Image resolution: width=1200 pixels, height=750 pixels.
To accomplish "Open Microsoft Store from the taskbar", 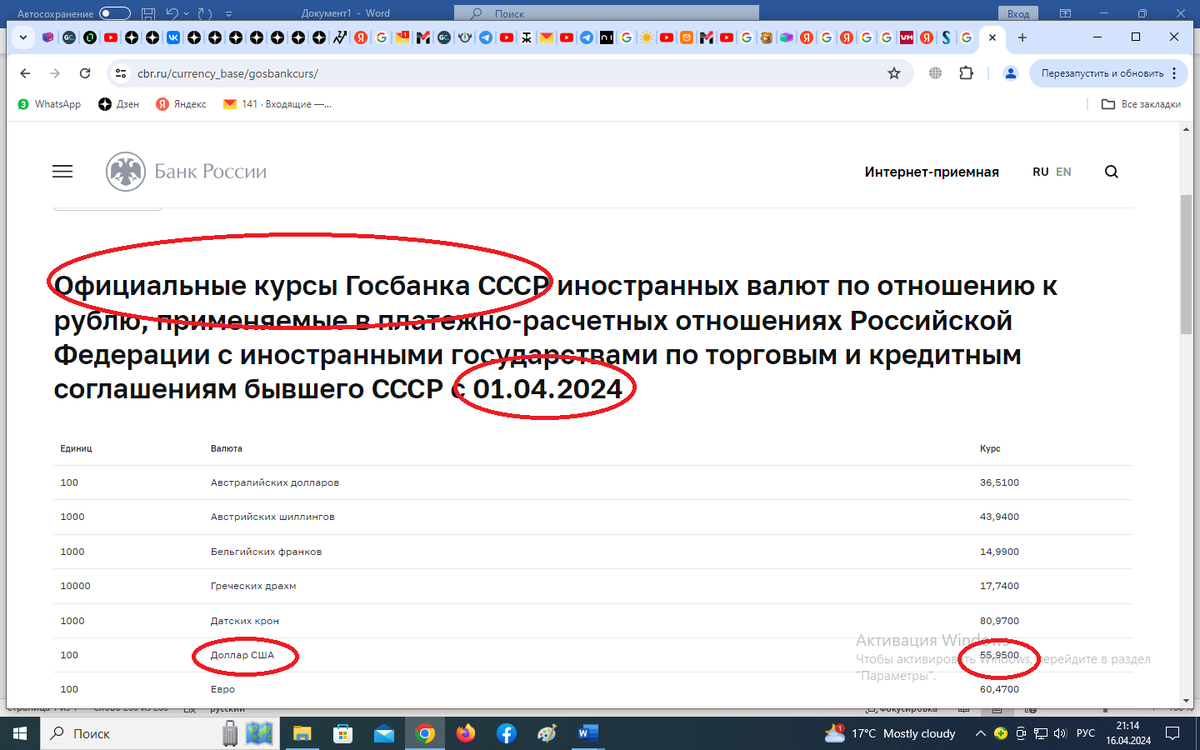I will pyautogui.click(x=342, y=733).
